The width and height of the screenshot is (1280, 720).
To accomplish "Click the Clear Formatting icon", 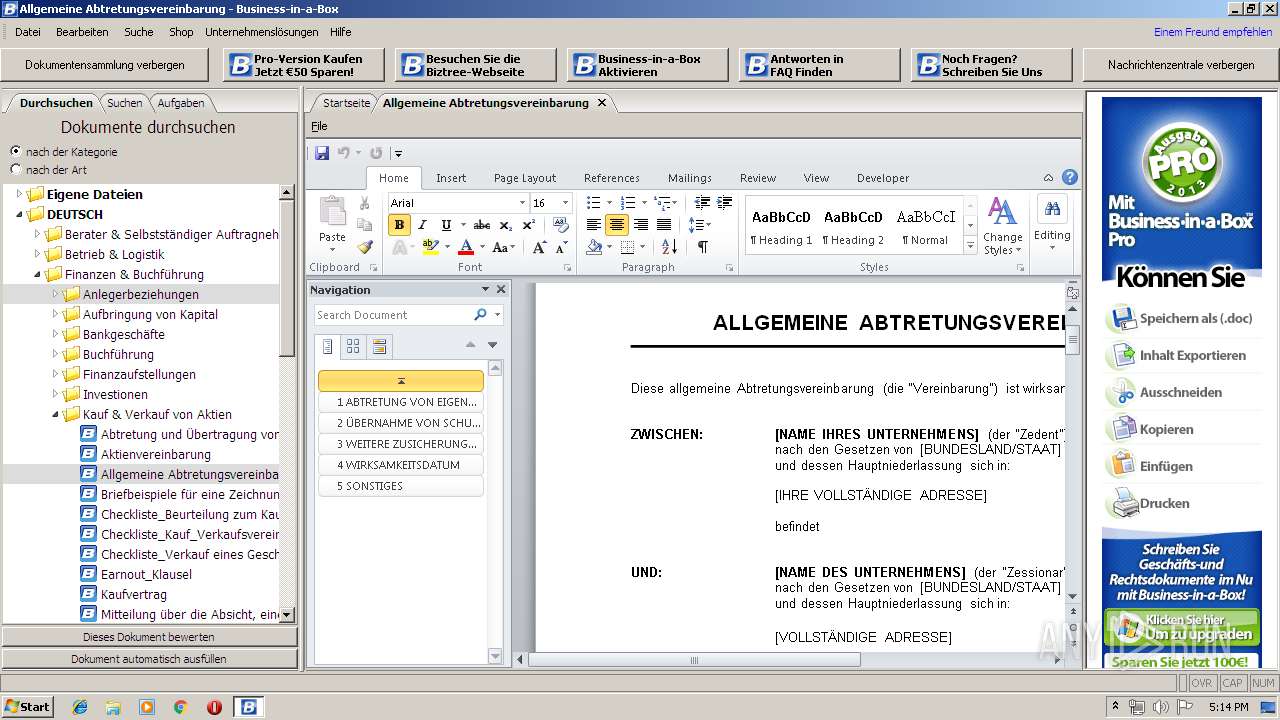I will pyautogui.click(x=563, y=225).
